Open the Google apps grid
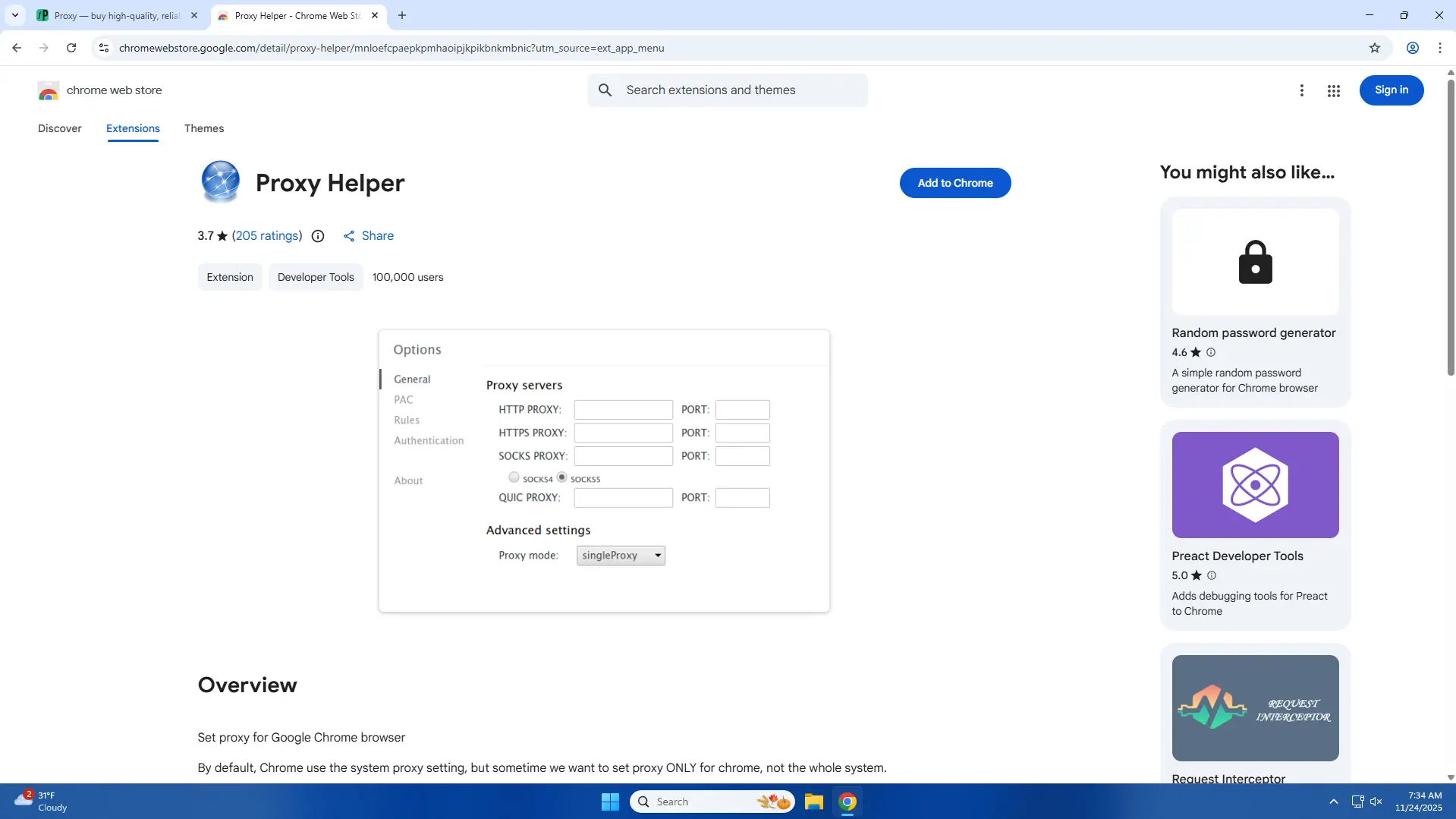Image resolution: width=1456 pixels, height=819 pixels. click(1334, 91)
